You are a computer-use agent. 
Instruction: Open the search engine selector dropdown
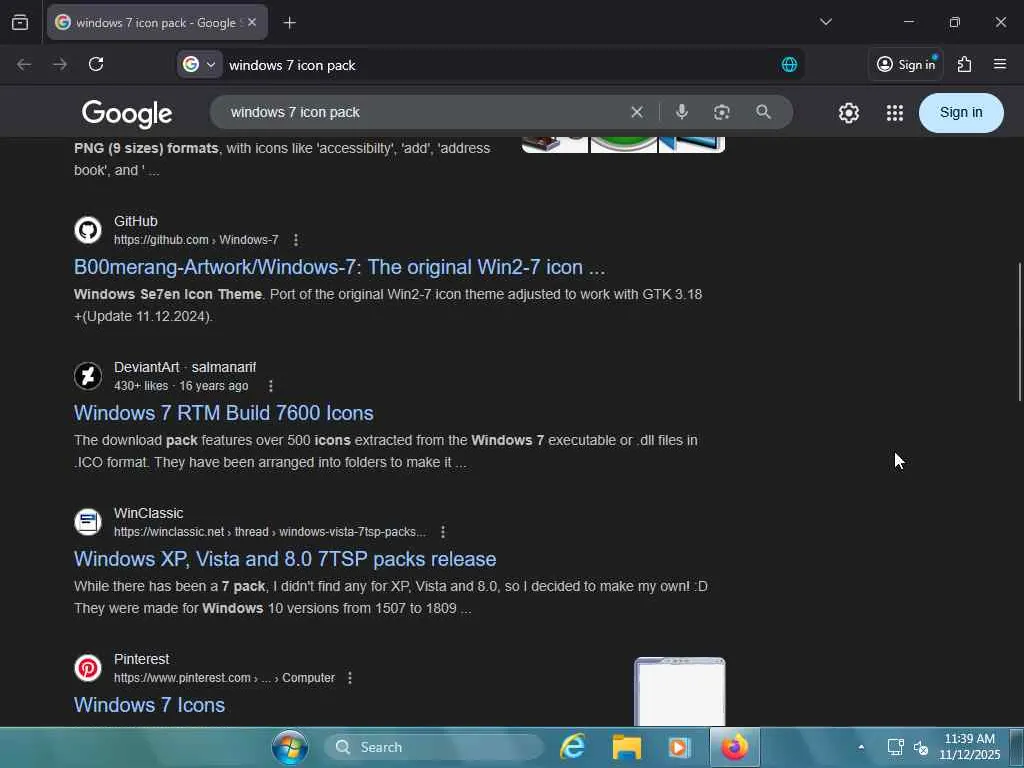[x=199, y=65]
